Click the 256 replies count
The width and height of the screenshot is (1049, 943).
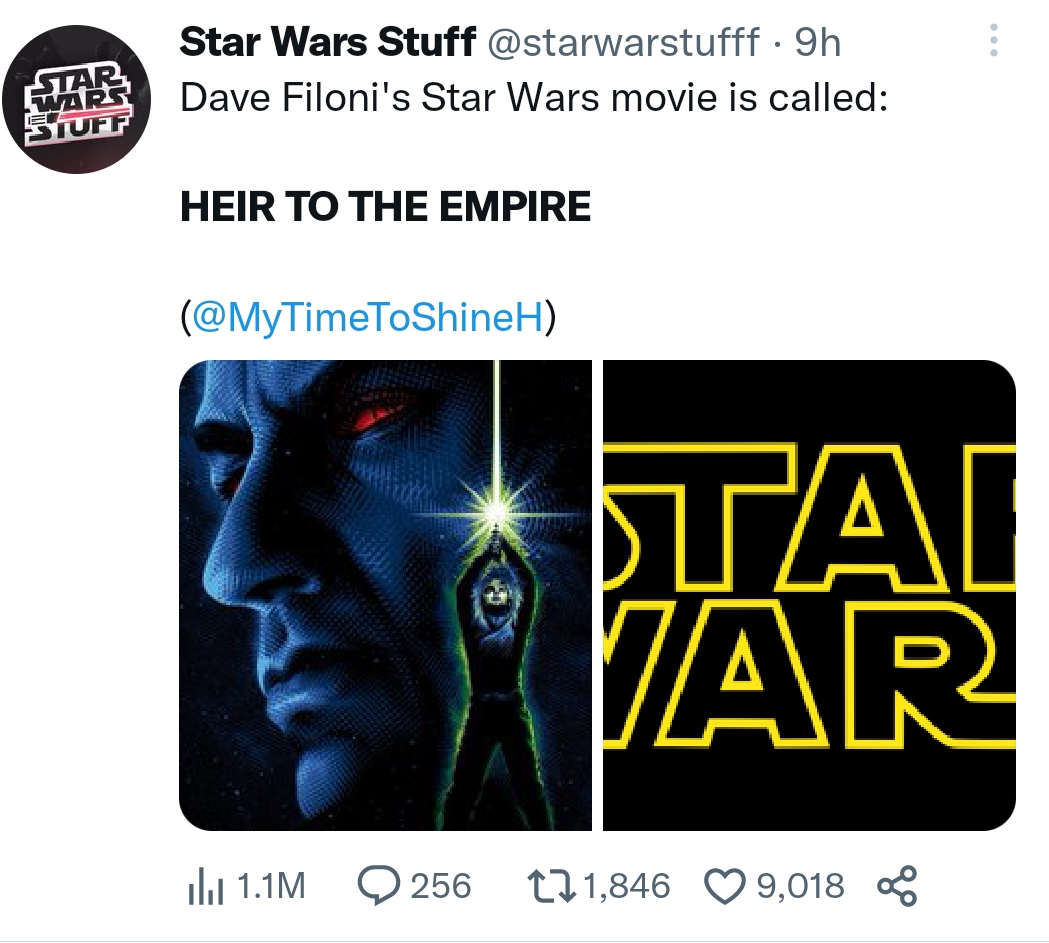coord(441,885)
